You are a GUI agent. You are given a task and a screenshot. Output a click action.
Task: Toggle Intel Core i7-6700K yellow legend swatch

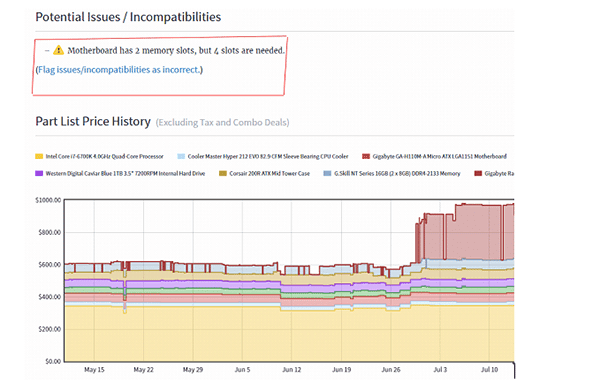39,156
